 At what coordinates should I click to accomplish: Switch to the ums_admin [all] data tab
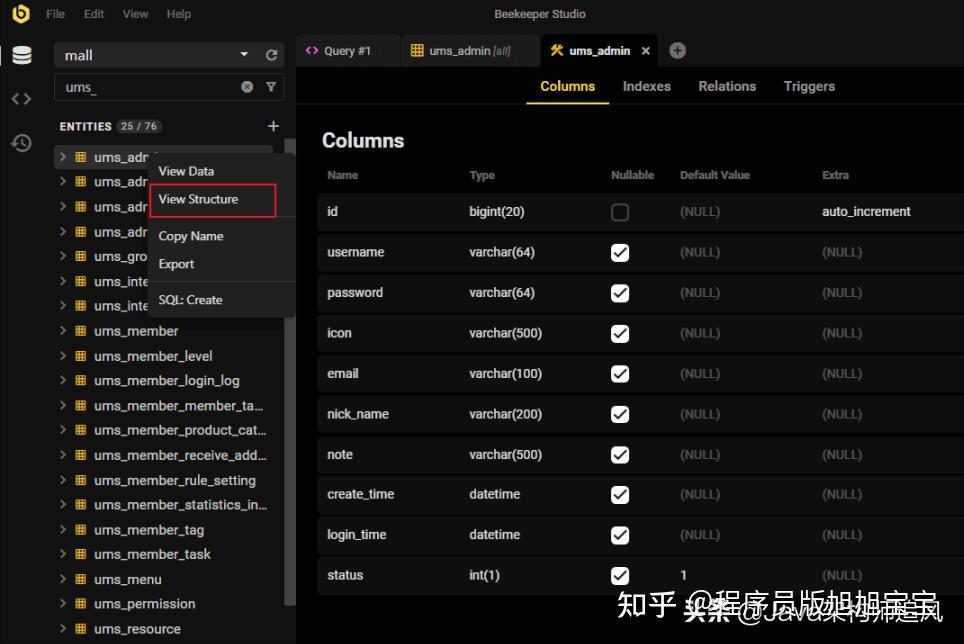pyautogui.click(x=470, y=51)
